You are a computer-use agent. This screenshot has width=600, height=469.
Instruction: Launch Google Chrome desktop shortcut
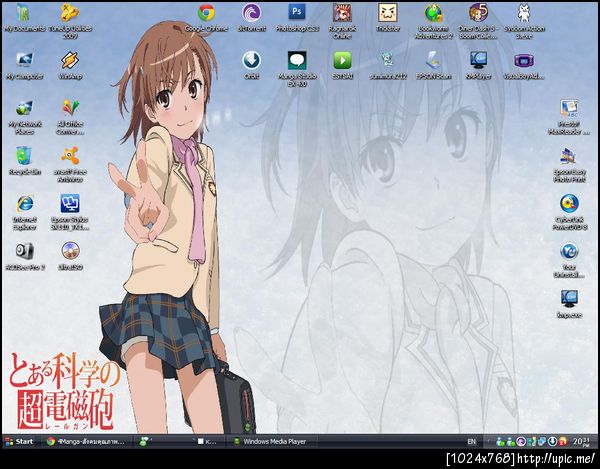pos(206,18)
